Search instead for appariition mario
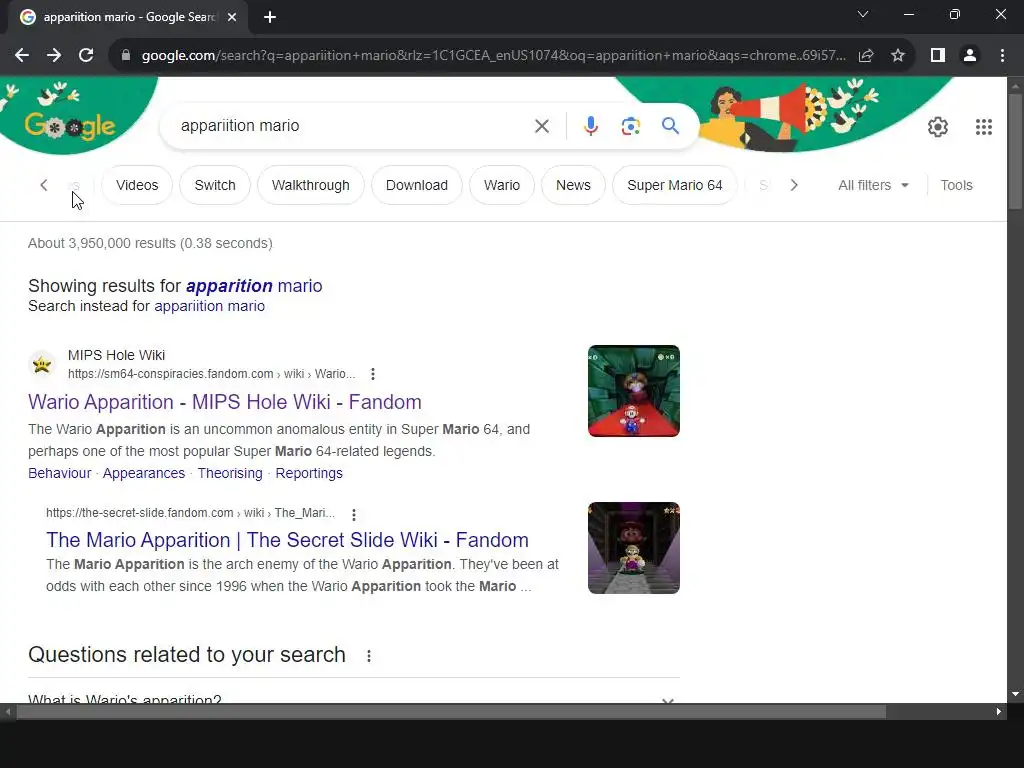Viewport: 1024px width, 768px height. pos(210,306)
